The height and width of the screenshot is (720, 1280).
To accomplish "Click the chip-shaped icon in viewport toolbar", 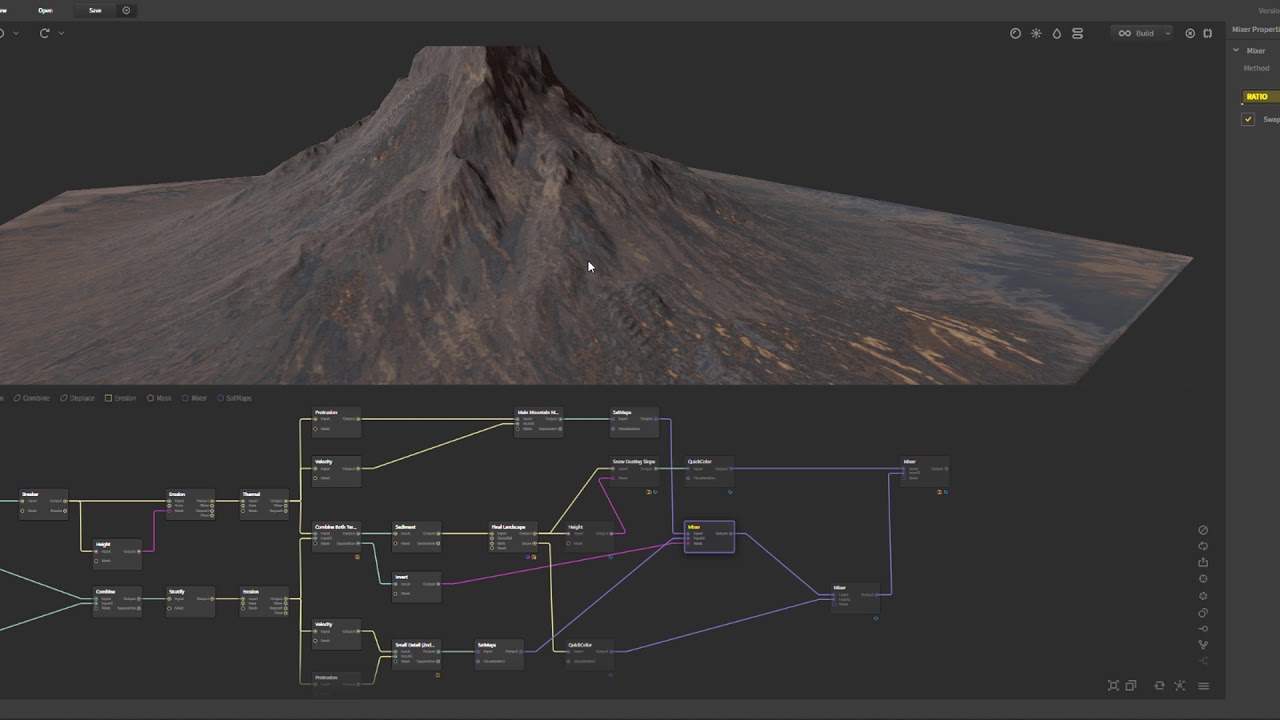I will (1207, 33).
